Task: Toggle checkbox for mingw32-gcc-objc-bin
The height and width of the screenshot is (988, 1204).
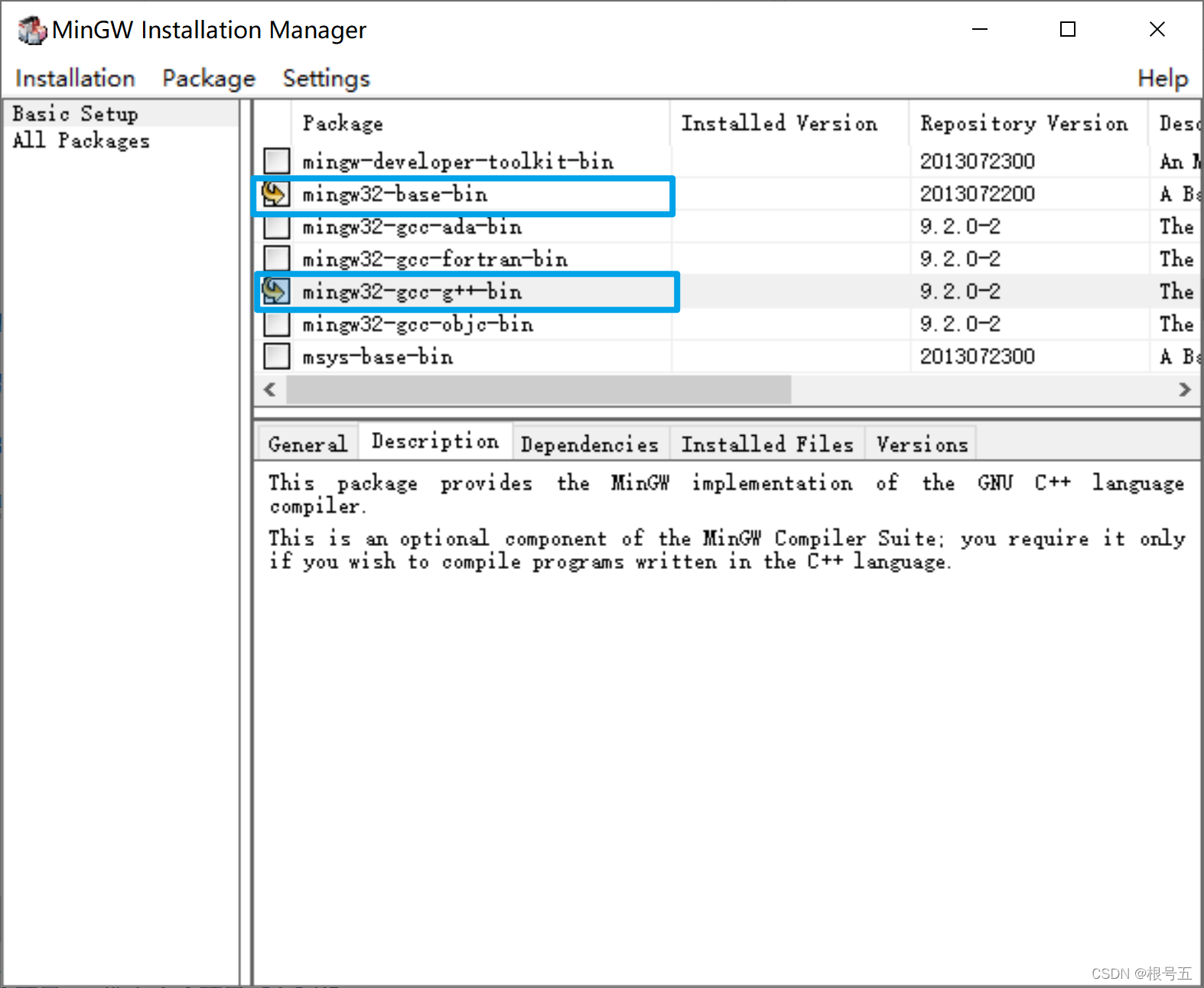Action: click(x=276, y=323)
